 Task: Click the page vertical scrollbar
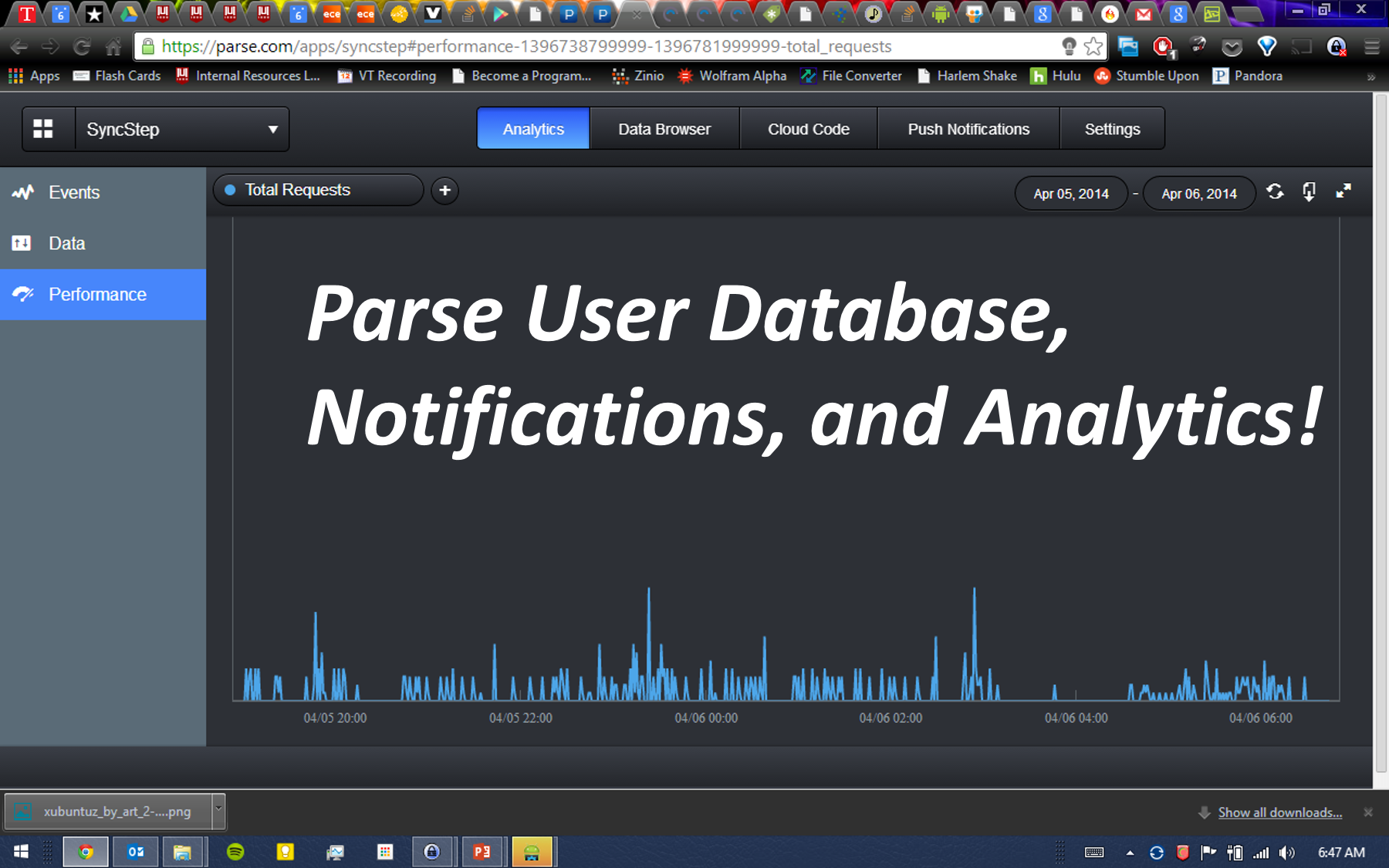(1381, 432)
